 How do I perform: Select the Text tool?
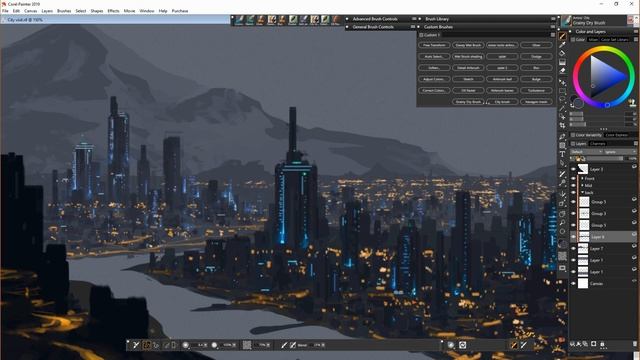tap(562, 154)
